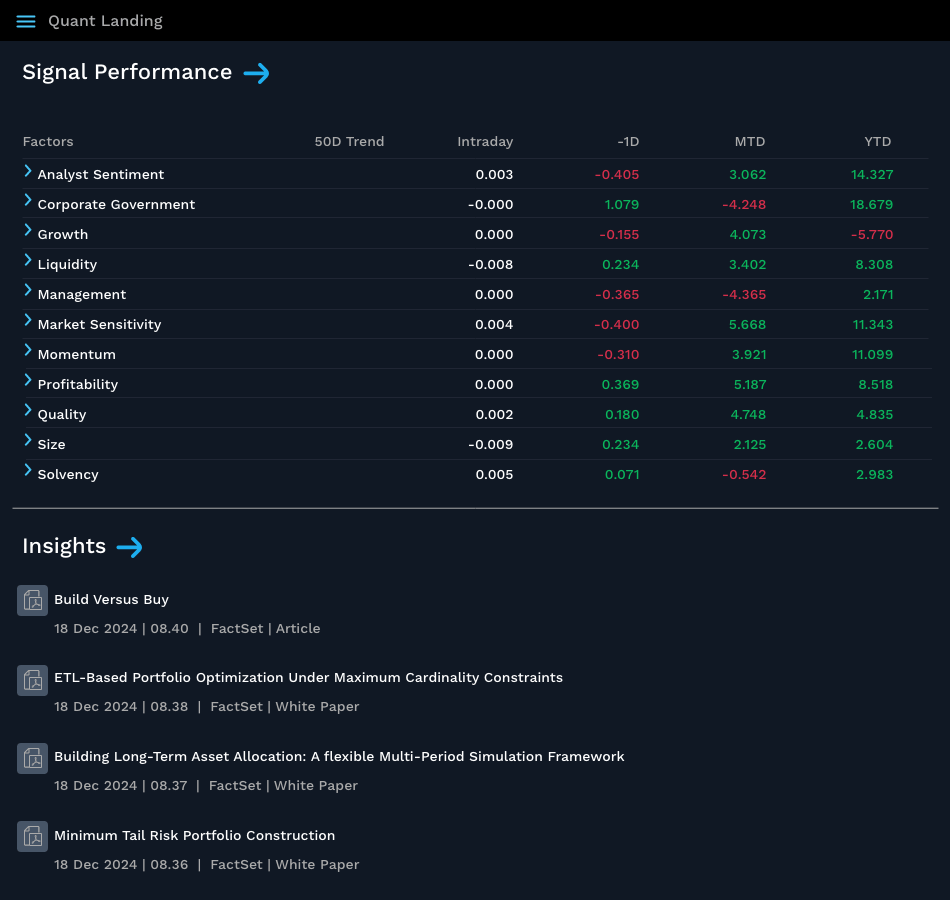Click the Quant Landing title
950x900 pixels.
click(105, 20)
